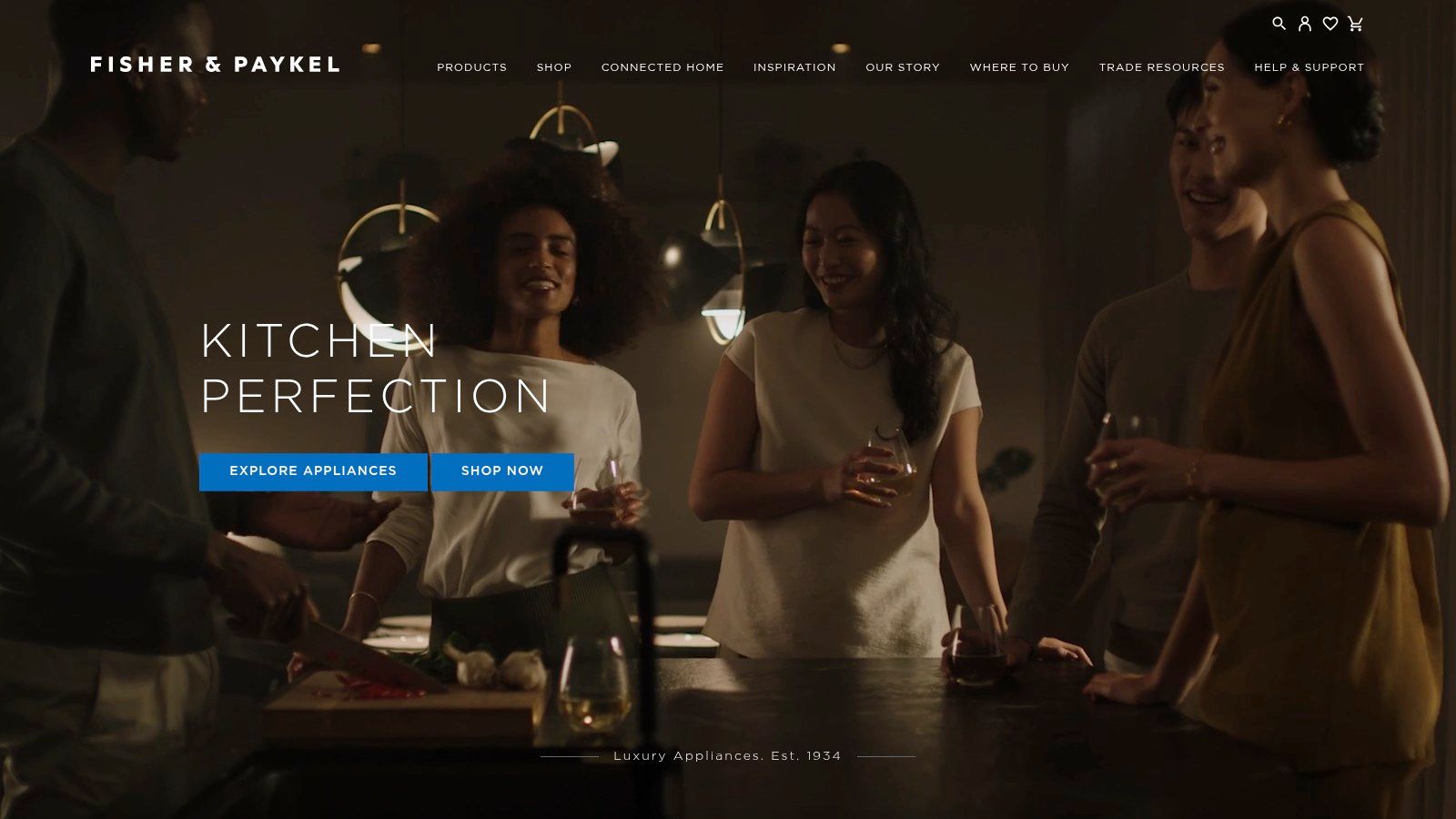
Task: Open the Our Story menu item
Action: coord(903,67)
